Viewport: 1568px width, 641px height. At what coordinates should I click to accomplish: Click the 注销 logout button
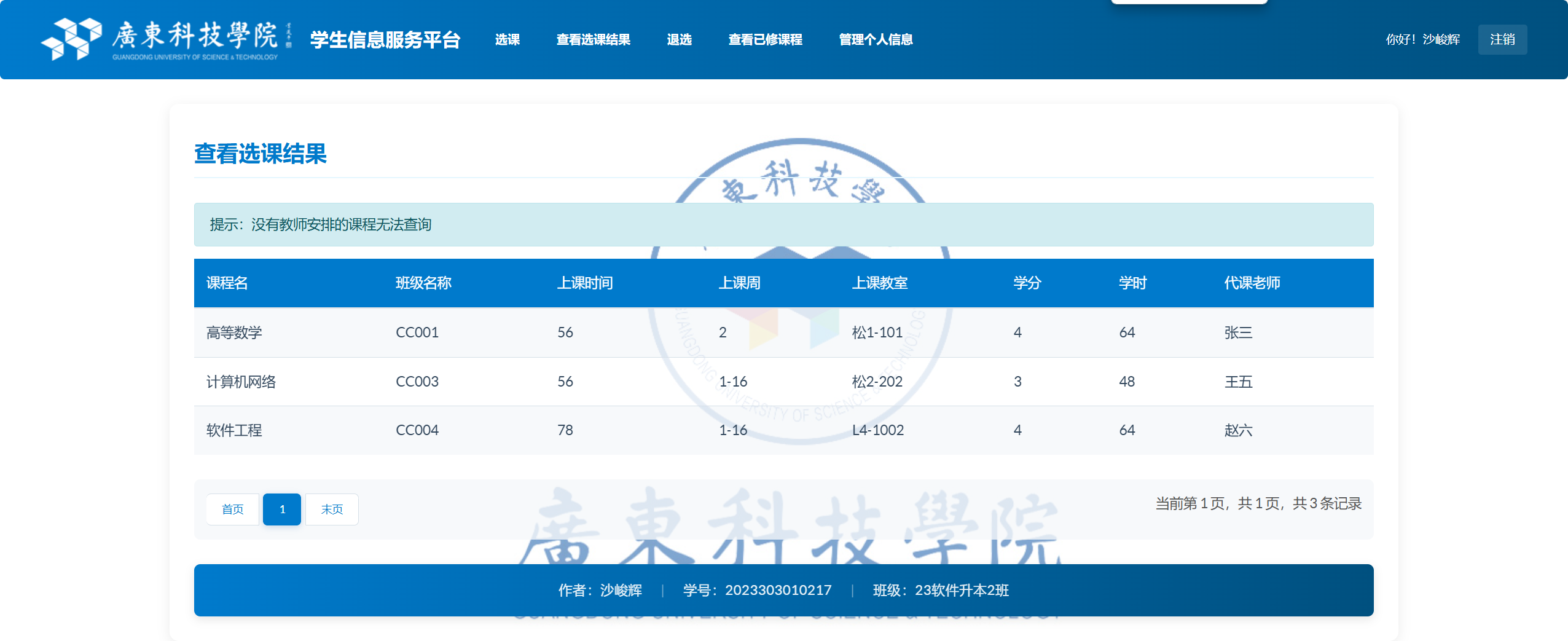coord(1503,39)
